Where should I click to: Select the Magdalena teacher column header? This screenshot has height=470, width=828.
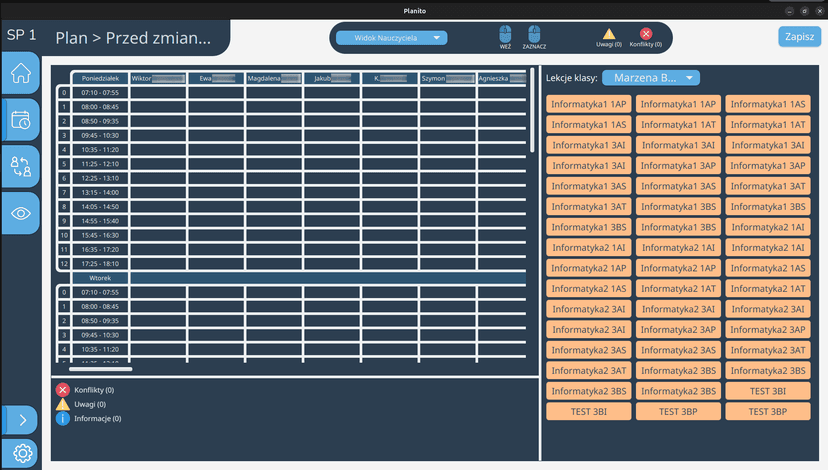pyautogui.click(x=274, y=78)
